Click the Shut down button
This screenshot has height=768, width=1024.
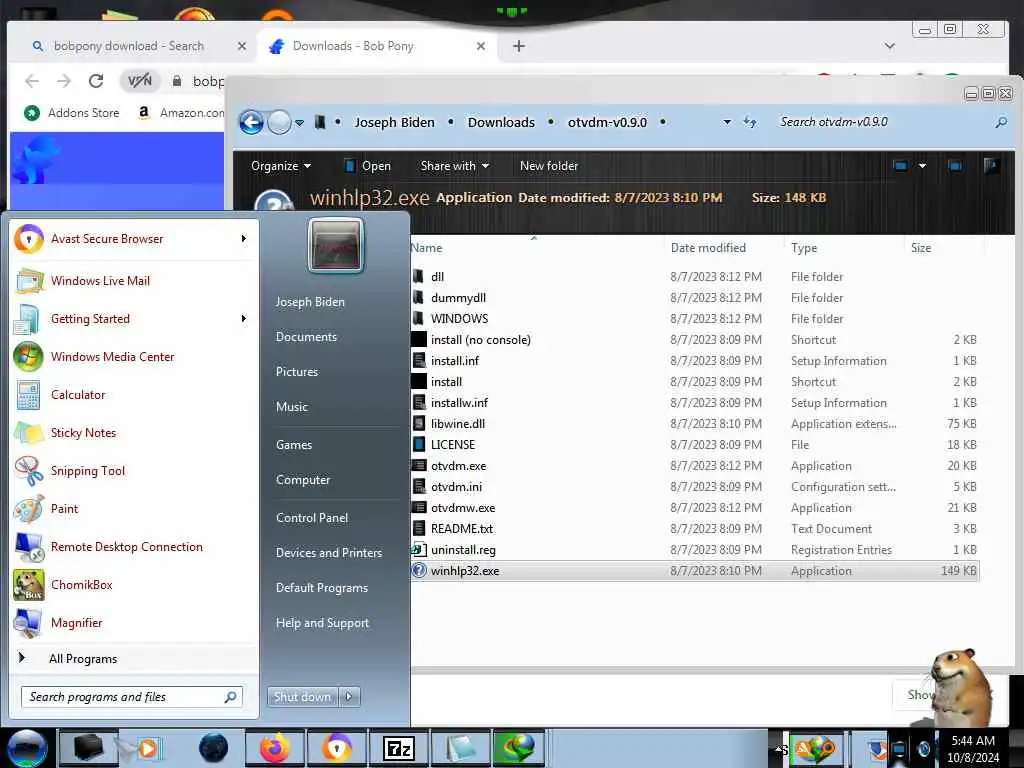point(302,697)
